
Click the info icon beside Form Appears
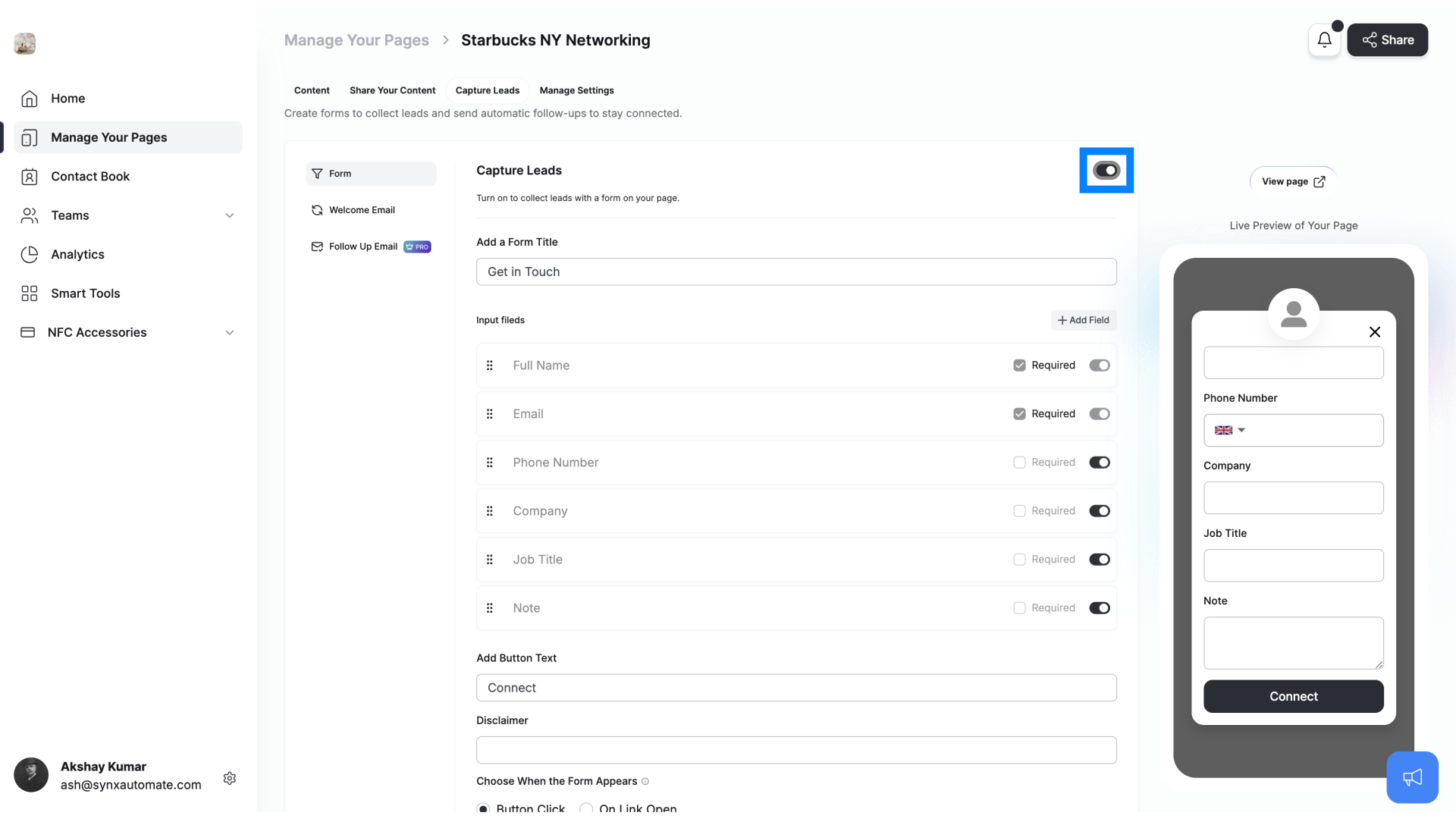pyautogui.click(x=645, y=781)
